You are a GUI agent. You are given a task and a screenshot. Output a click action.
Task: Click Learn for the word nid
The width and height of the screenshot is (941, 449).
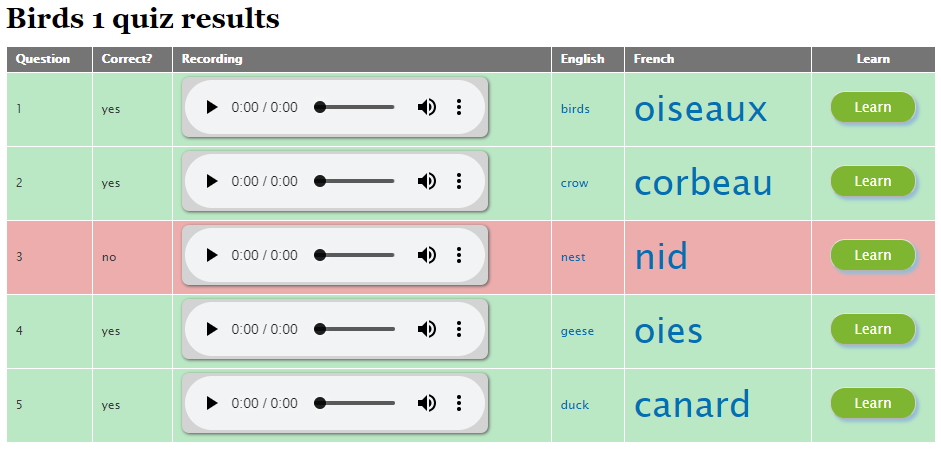pyautogui.click(x=873, y=255)
